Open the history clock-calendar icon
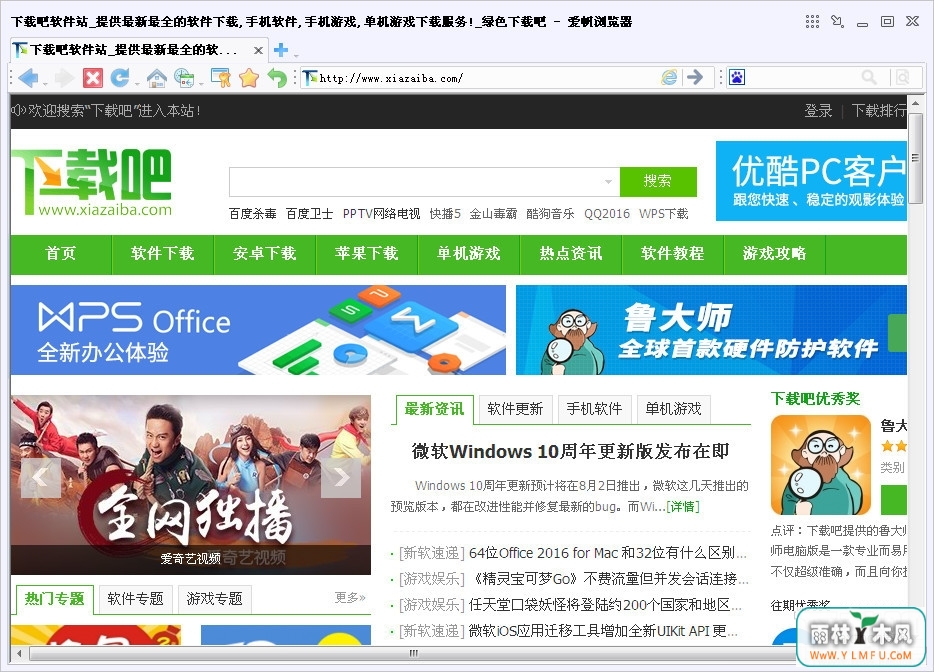Image resolution: width=934 pixels, height=672 pixels. [x=184, y=77]
